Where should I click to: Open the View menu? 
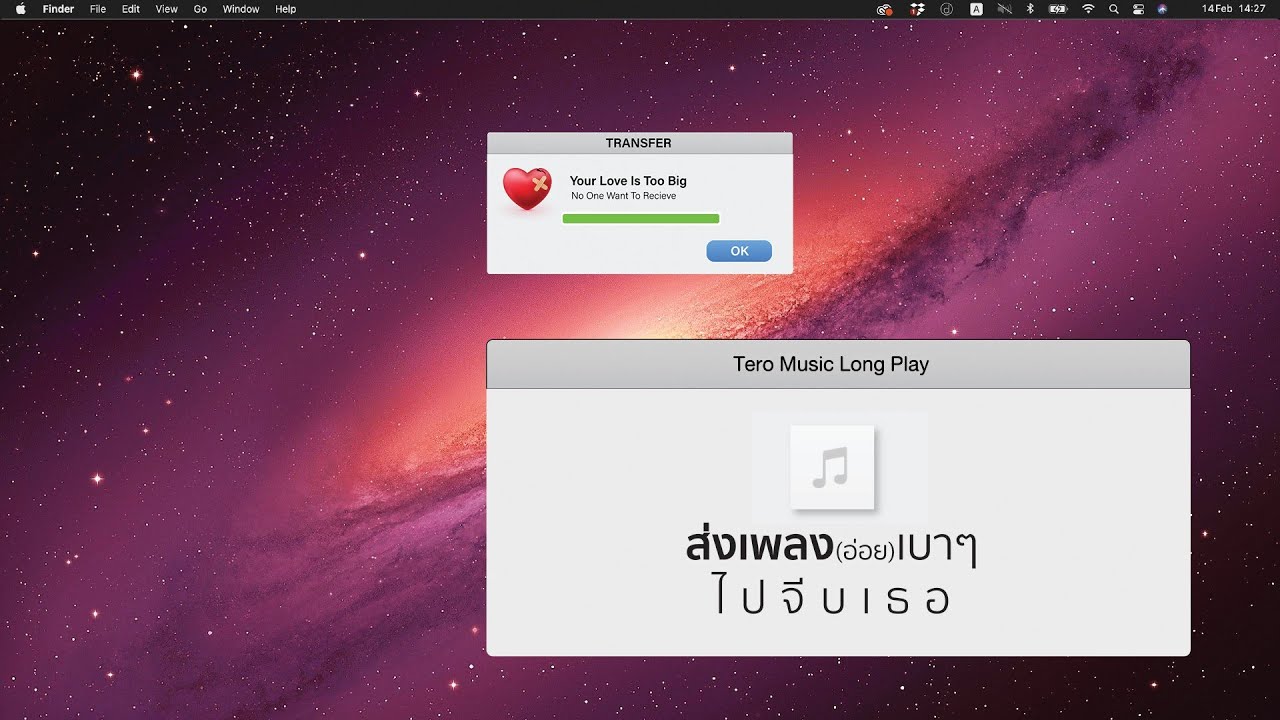click(x=167, y=9)
